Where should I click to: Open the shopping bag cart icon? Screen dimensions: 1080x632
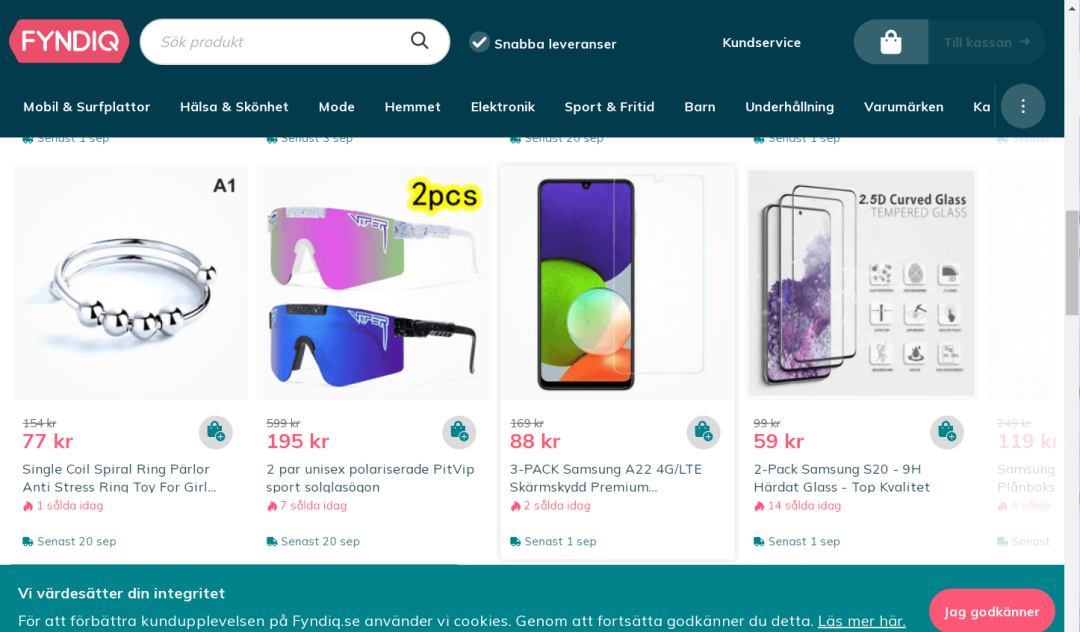tap(891, 42)
